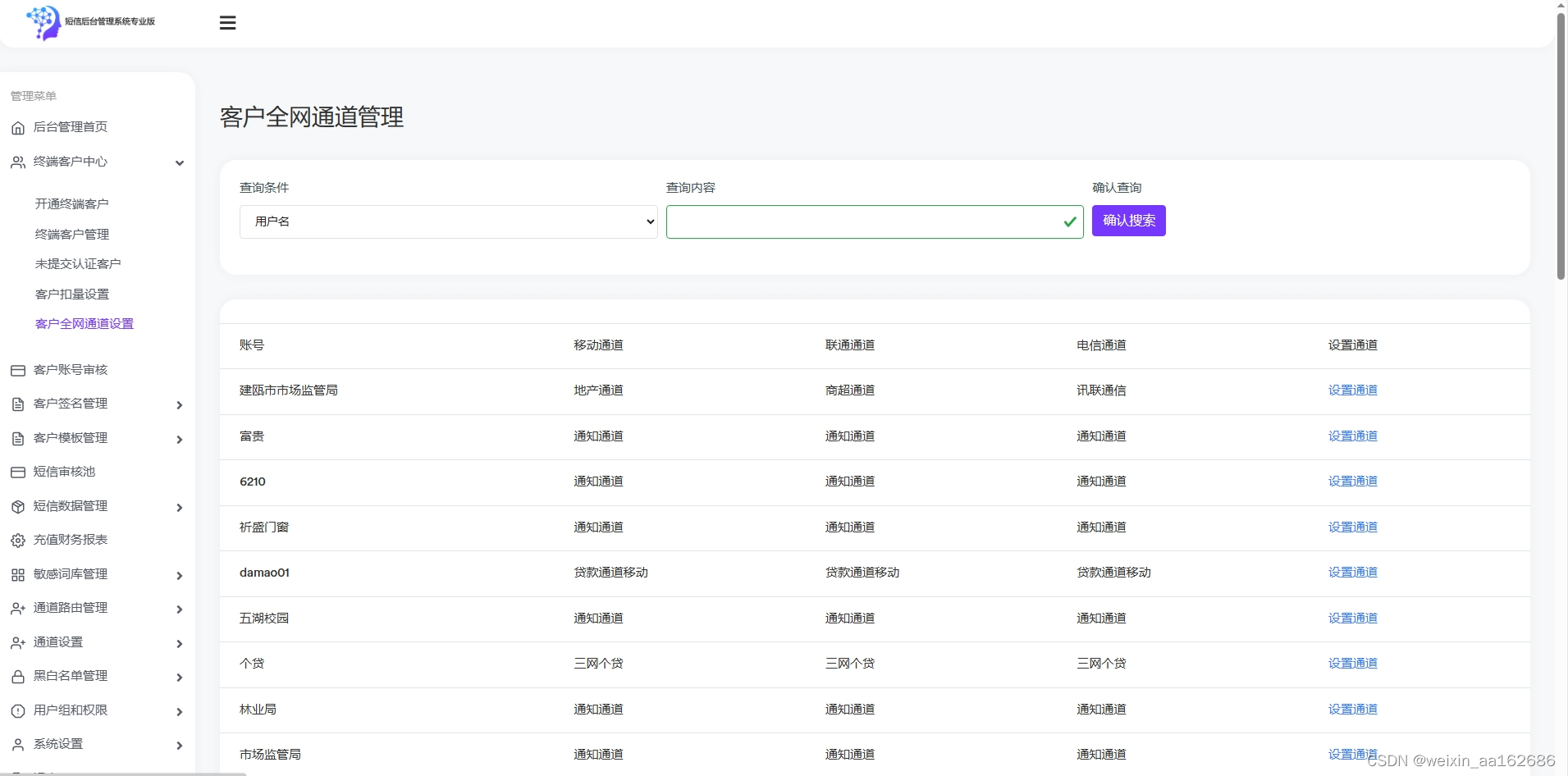Click the 五湖校园 account cell
Image resolution: width=1568 pixels, height=776 pixels.
[x=263, y=619]
